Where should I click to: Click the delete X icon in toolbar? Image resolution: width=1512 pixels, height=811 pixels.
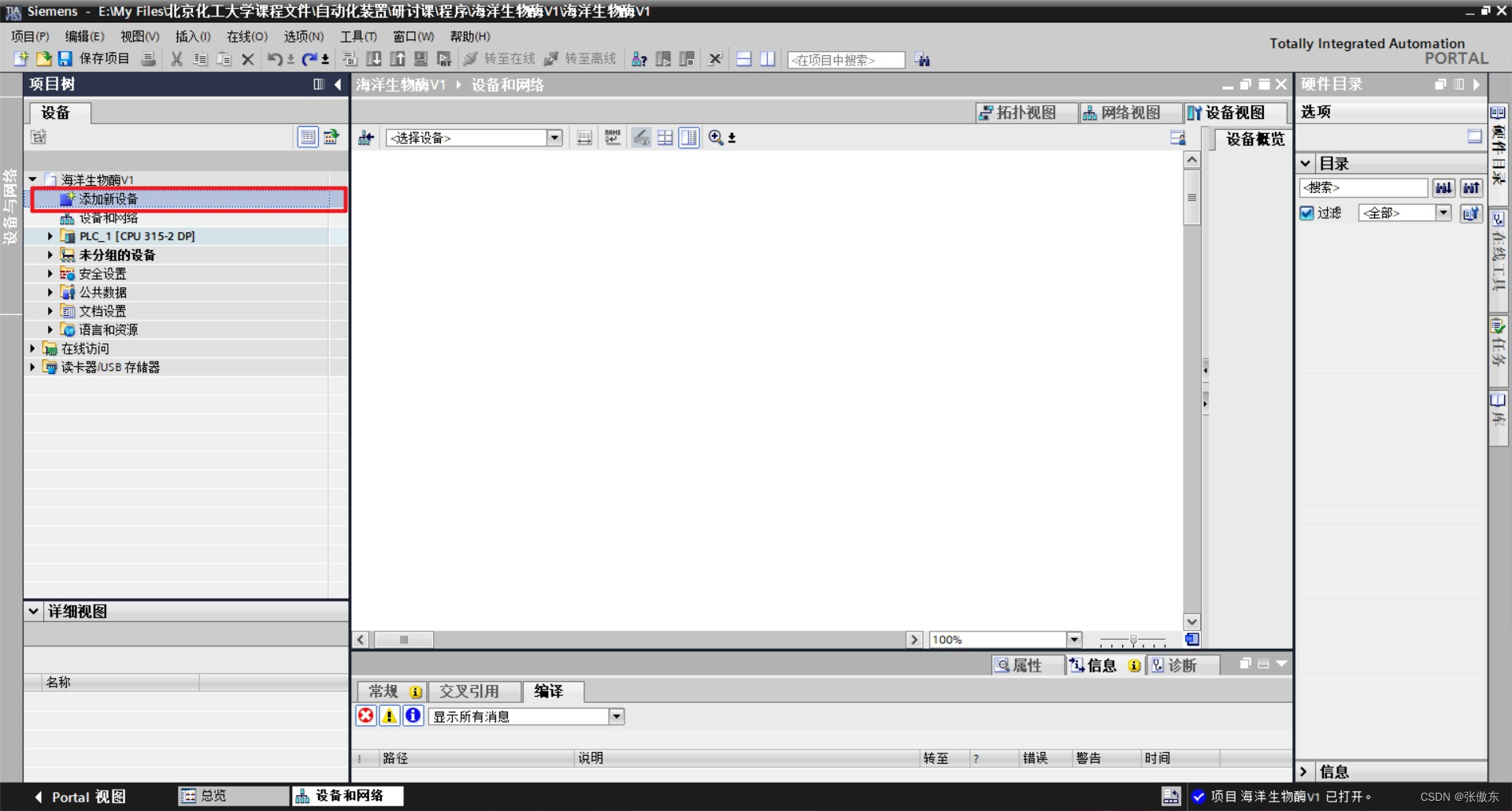248,59
